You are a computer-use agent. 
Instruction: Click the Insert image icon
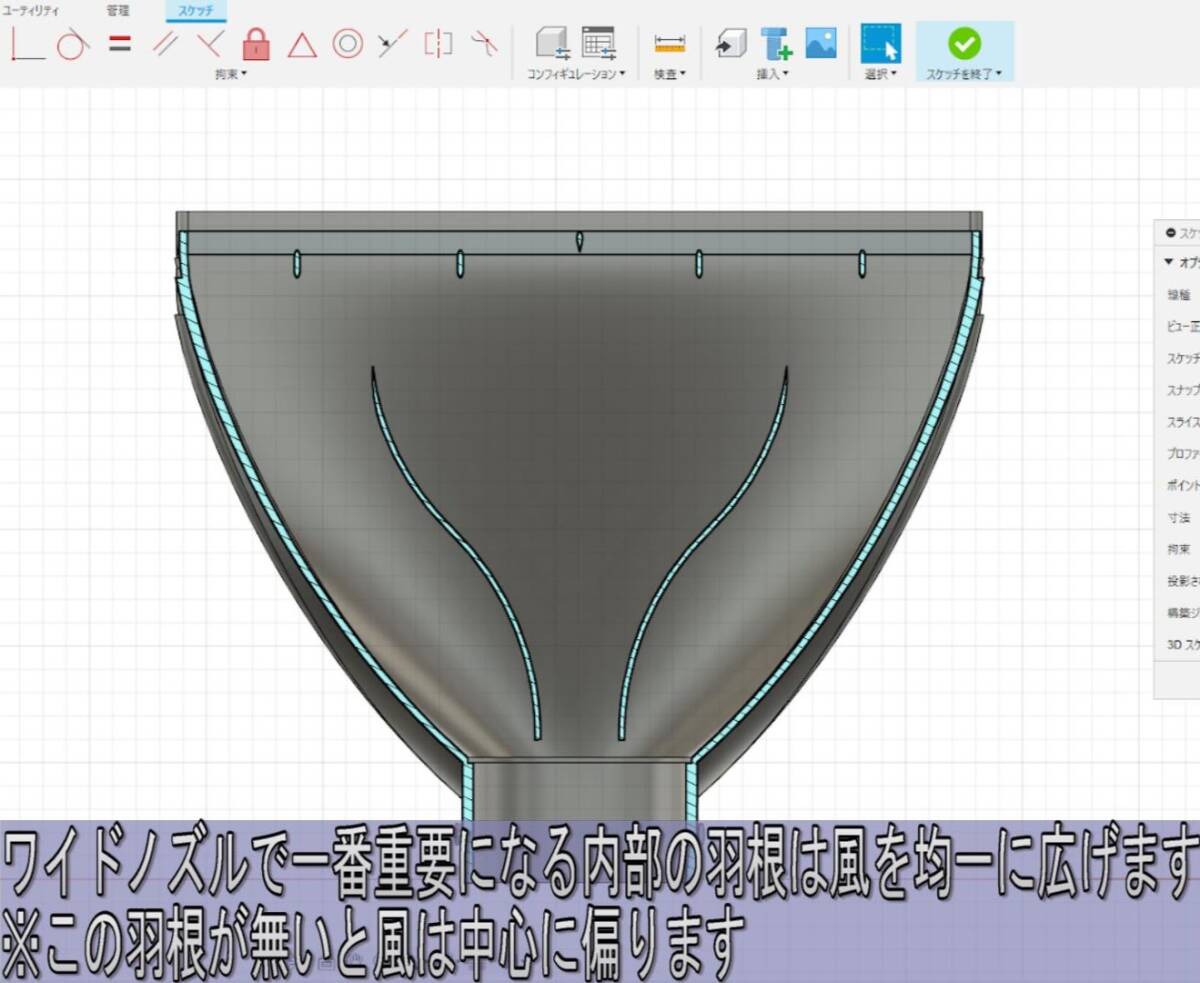tap(821, 42)
